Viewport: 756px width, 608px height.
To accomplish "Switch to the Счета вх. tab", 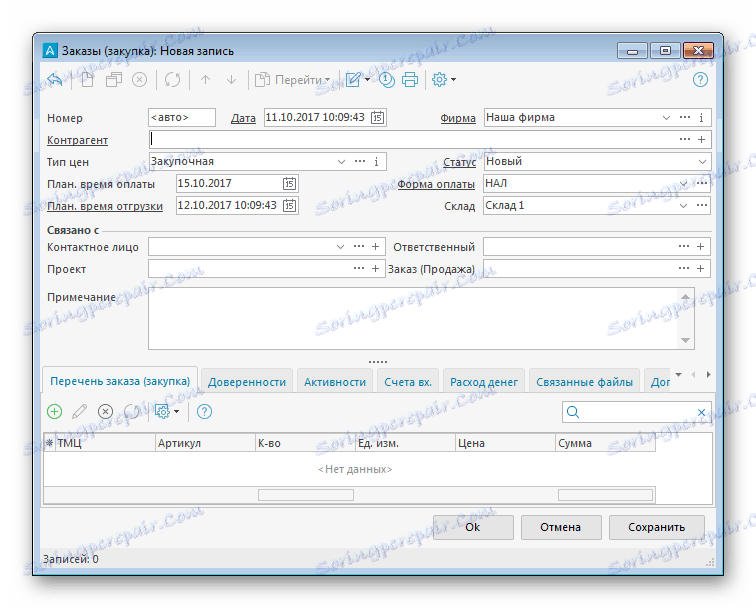I will (x=408, y=382).
